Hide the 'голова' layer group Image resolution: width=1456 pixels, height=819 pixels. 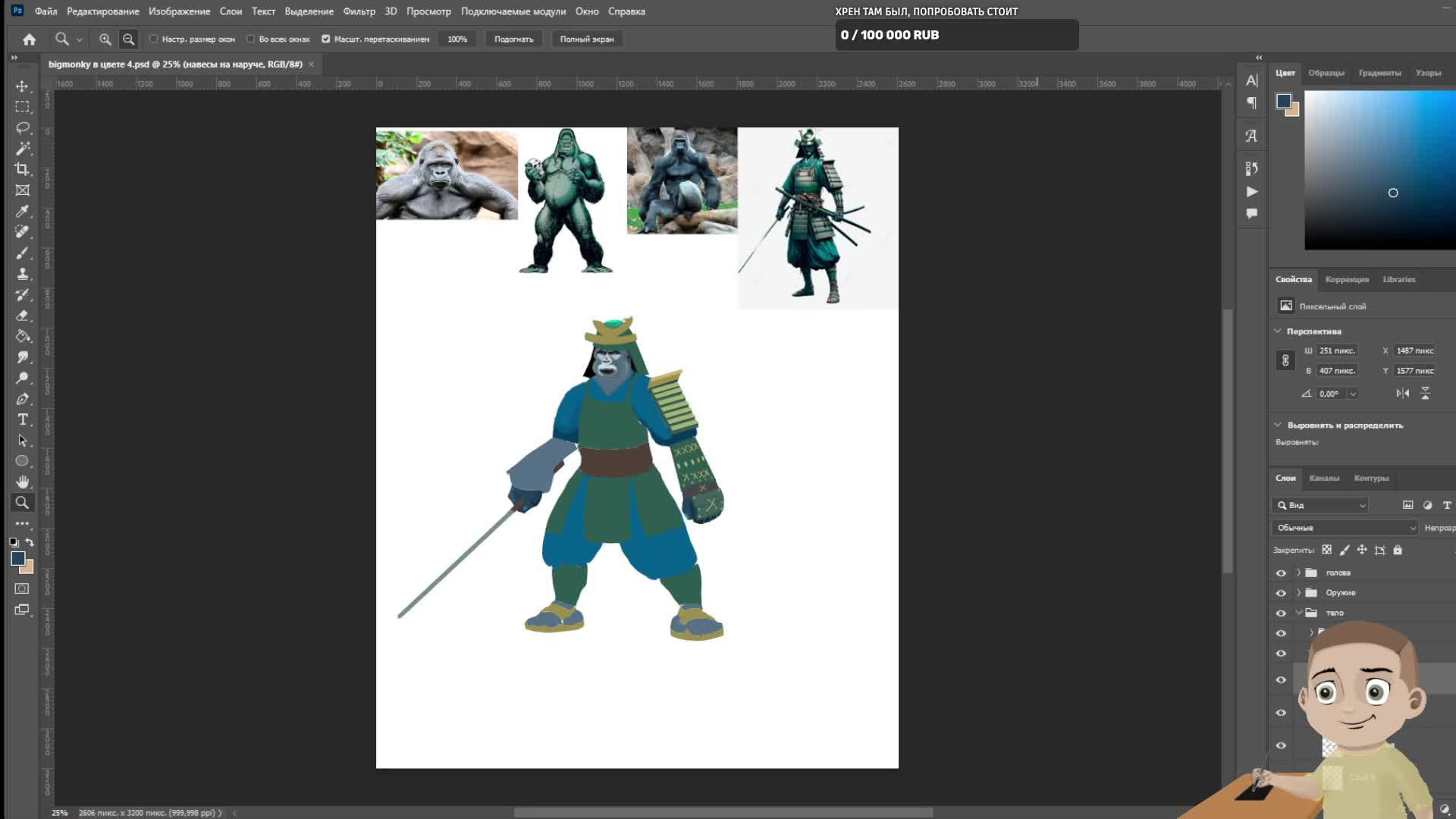[1281, 573]
